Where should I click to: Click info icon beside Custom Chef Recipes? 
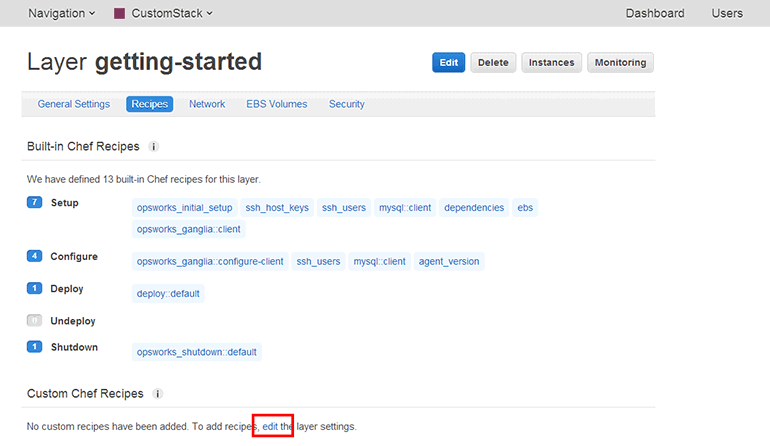pyautogui.click(x=158, y=394)
